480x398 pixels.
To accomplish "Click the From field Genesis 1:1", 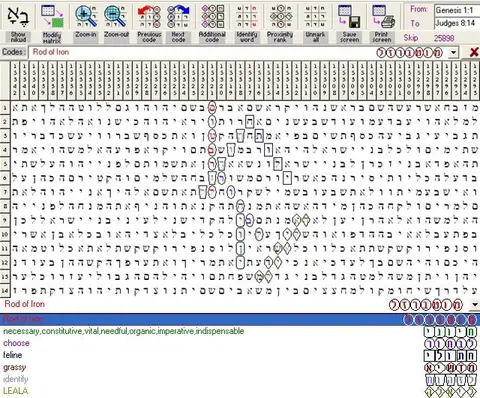I will (x=457, y=10).
